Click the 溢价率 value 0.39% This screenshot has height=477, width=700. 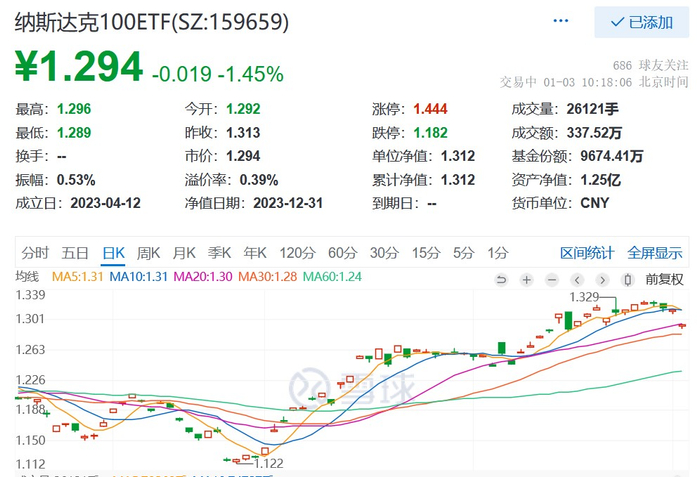click(x=259, y=180)
